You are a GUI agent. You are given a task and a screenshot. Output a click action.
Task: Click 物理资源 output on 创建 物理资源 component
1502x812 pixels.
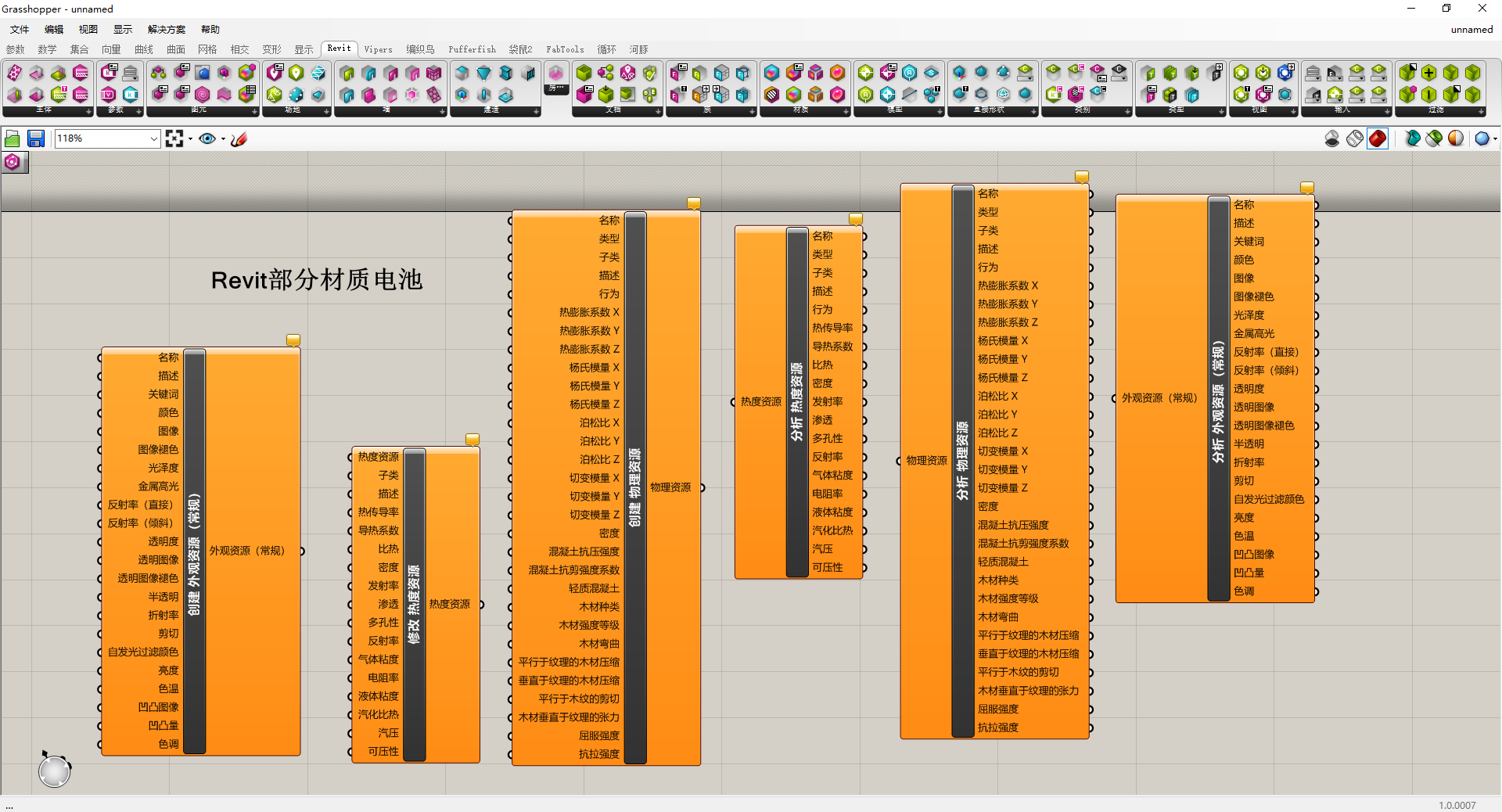pos(671,487)
